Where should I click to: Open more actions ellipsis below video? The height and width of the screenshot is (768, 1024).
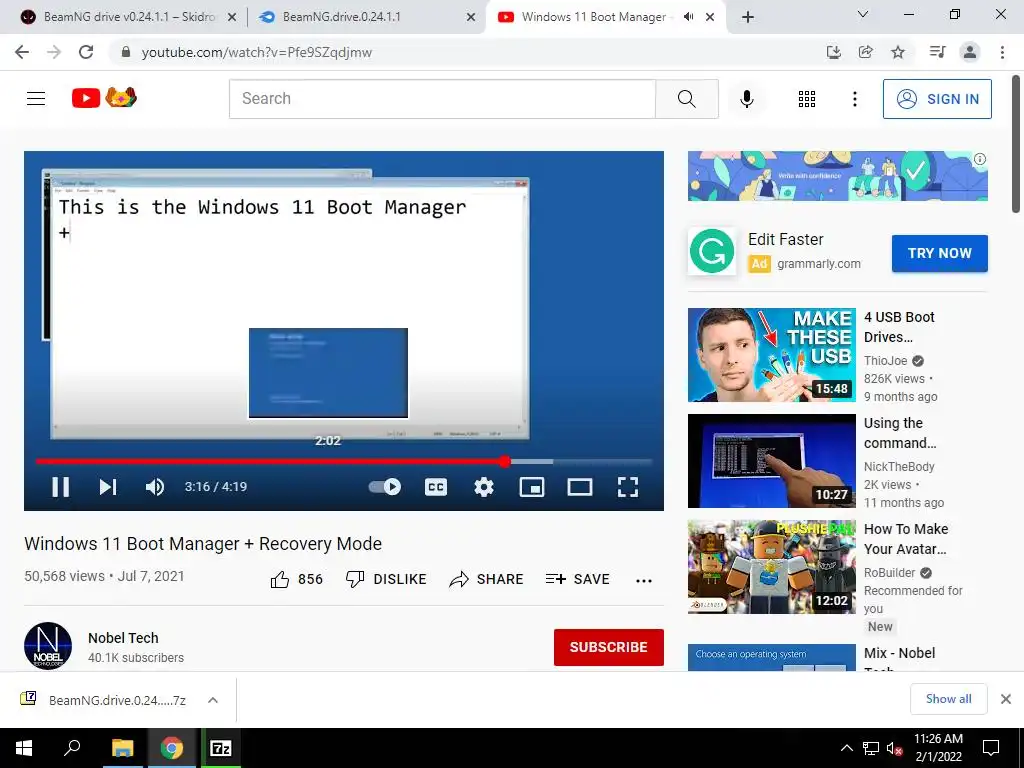[x=644, y=581]
